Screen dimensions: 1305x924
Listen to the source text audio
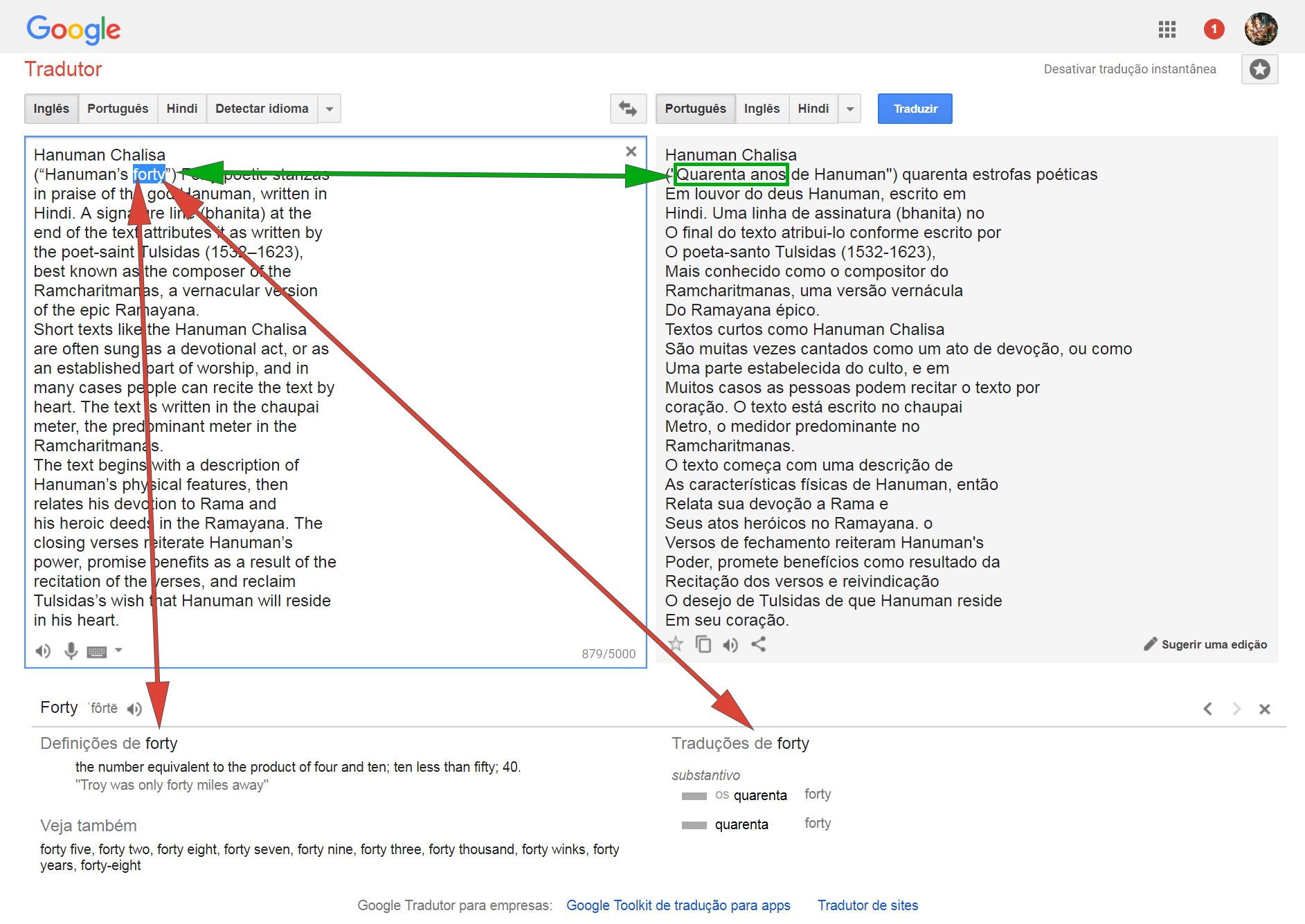[43, 651]
